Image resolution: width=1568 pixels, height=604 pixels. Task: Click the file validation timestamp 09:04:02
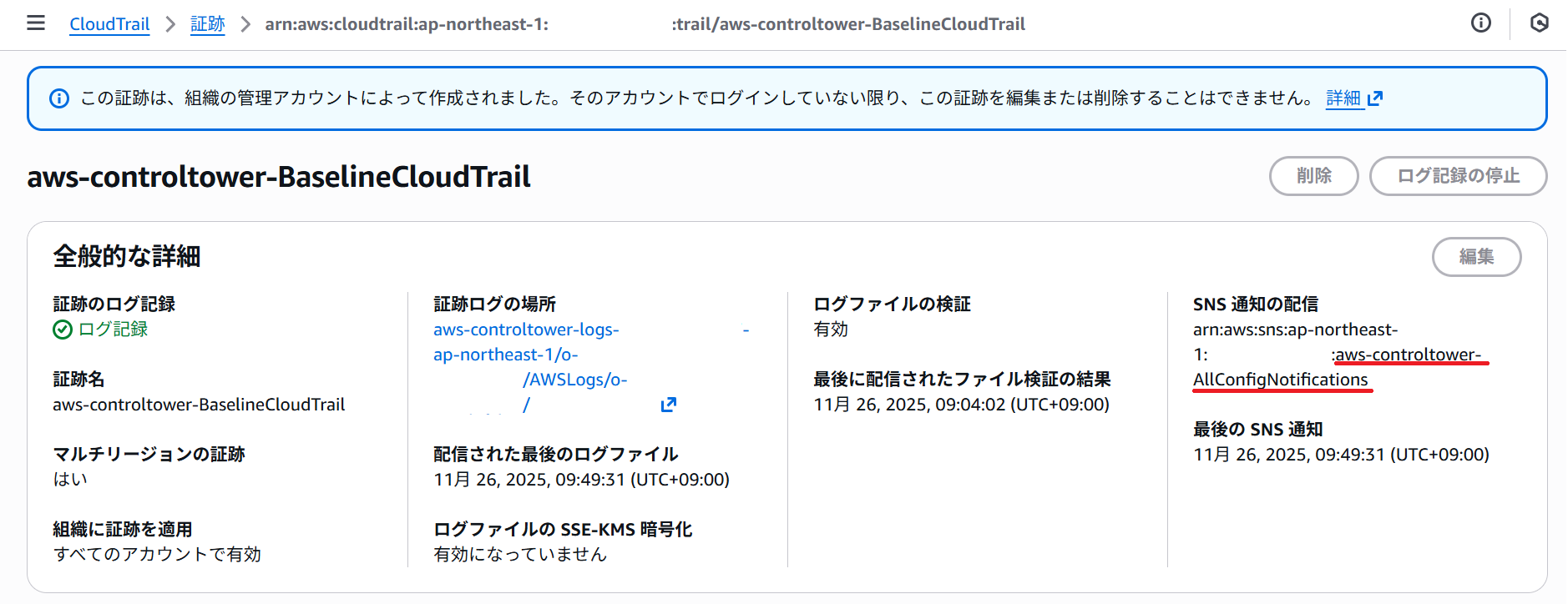[961, 405]
